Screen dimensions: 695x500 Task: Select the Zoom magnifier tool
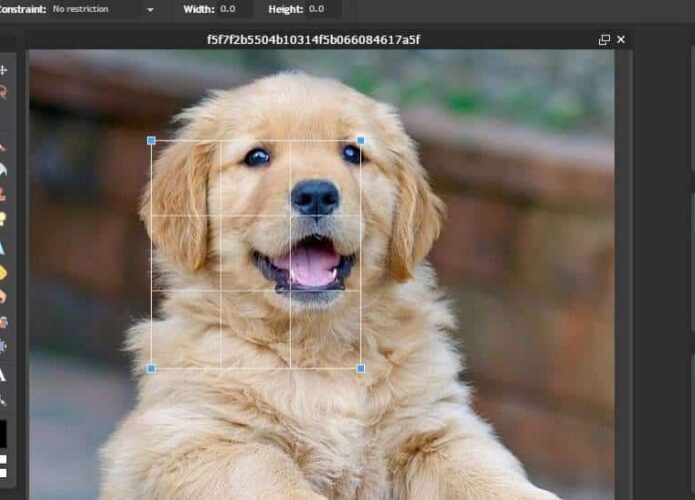(x=3, y=401)
